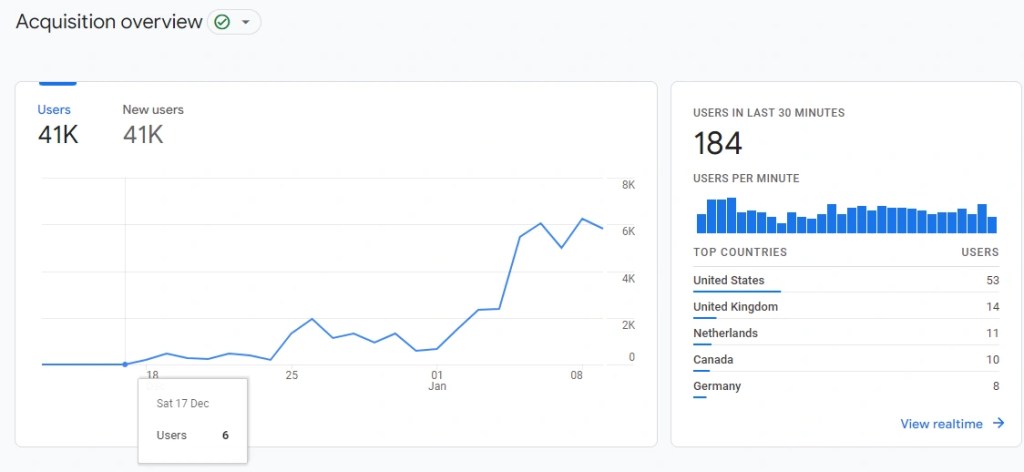The height and width of the screenshot is (472, 1024).
Task: Select United States in top countries
Action: (729, 281)
